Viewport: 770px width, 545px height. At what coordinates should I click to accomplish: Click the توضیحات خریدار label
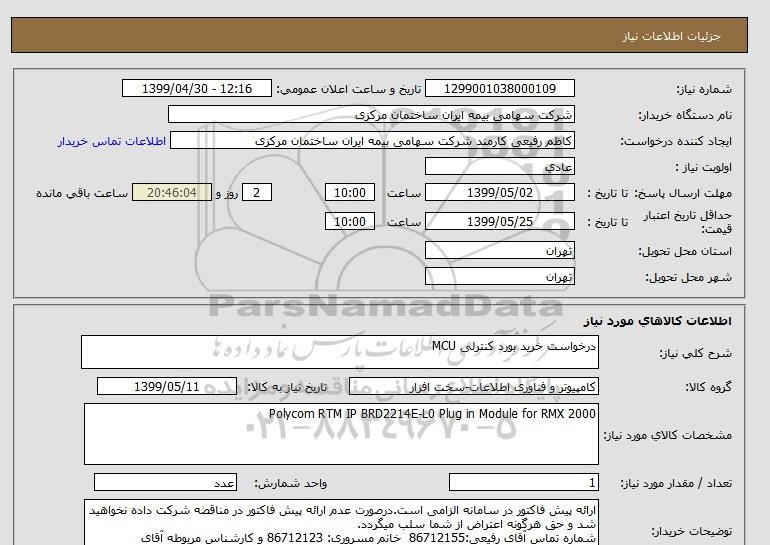point(691,531)
